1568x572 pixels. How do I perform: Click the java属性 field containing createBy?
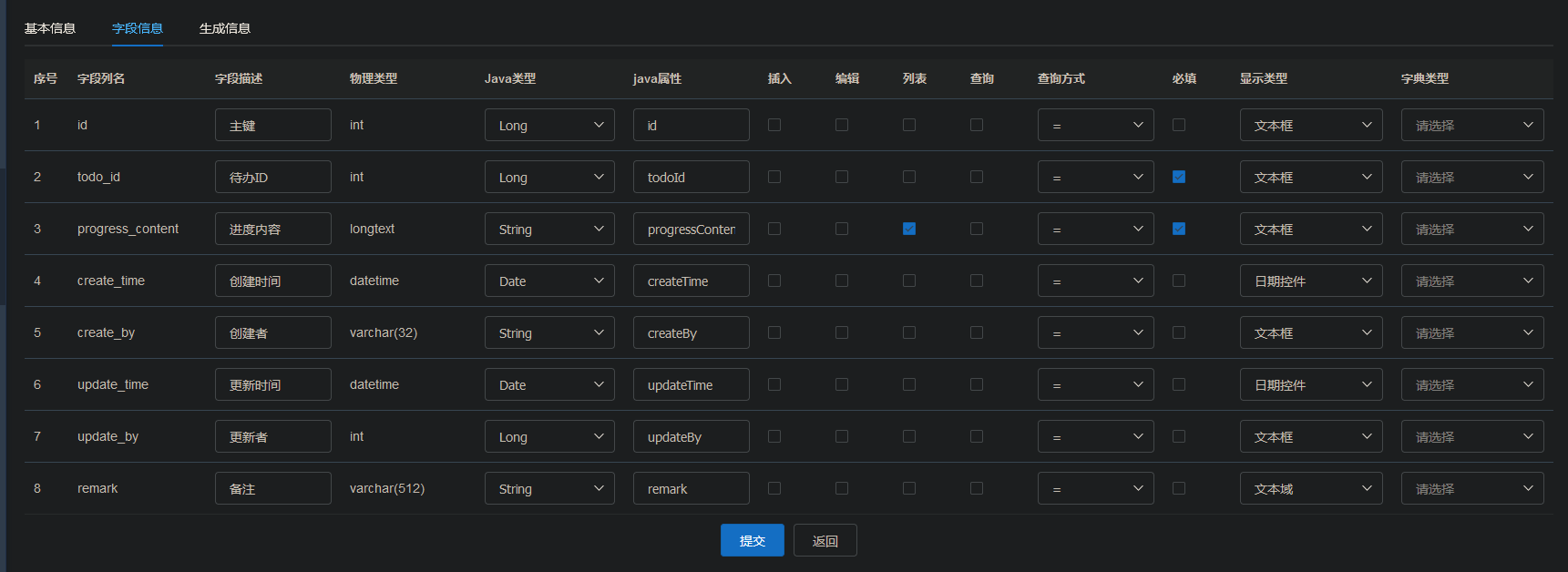(x=691, y=332)
